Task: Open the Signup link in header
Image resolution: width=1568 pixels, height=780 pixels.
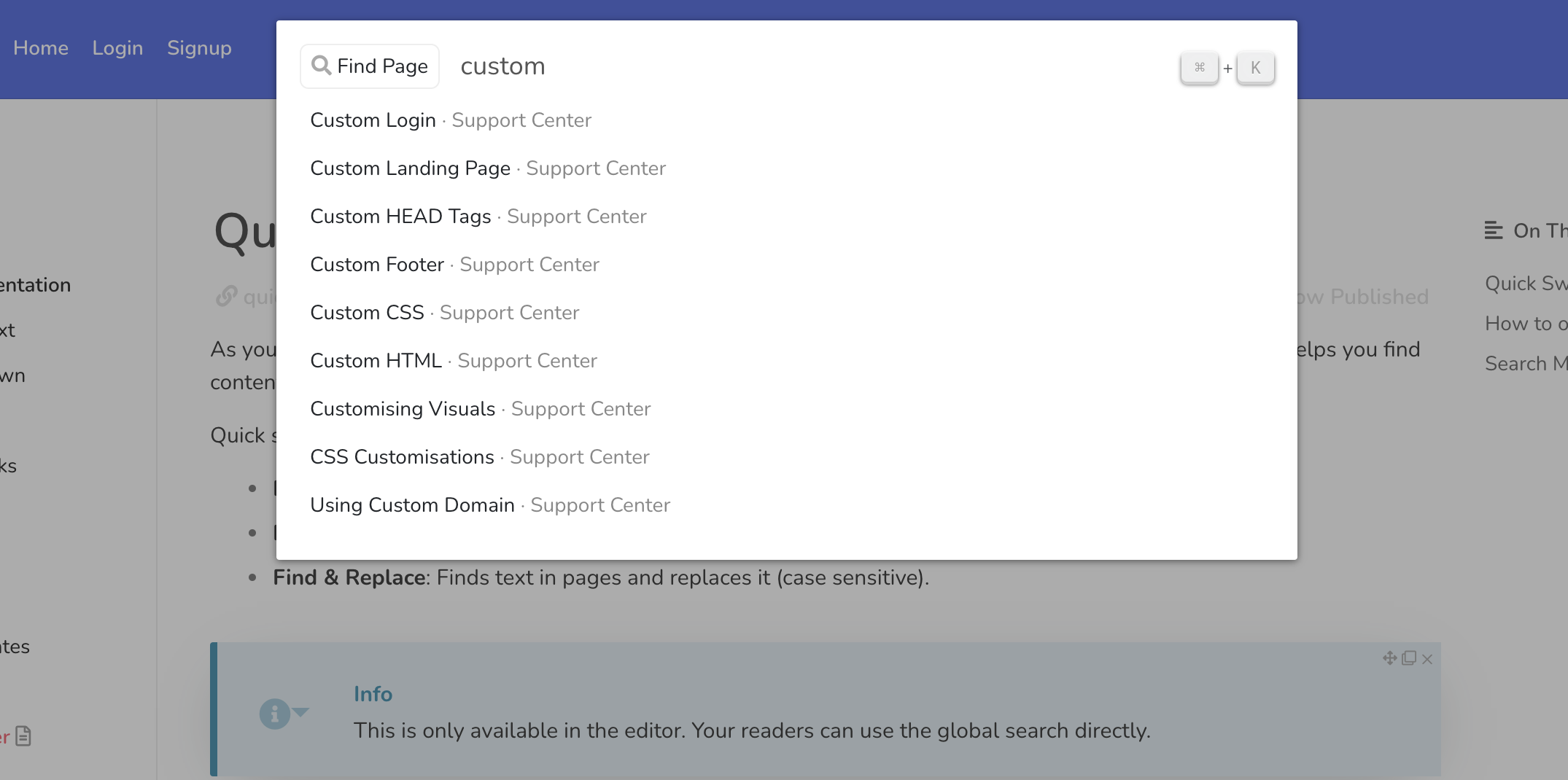Action: coord(199,48)
